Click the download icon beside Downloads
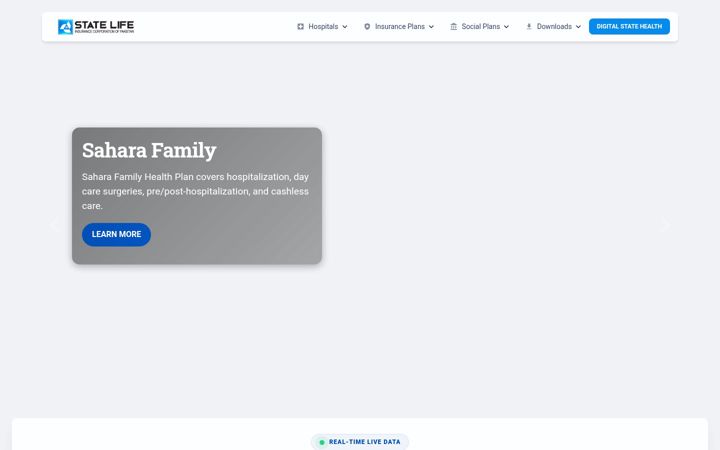 click(529, 27)
